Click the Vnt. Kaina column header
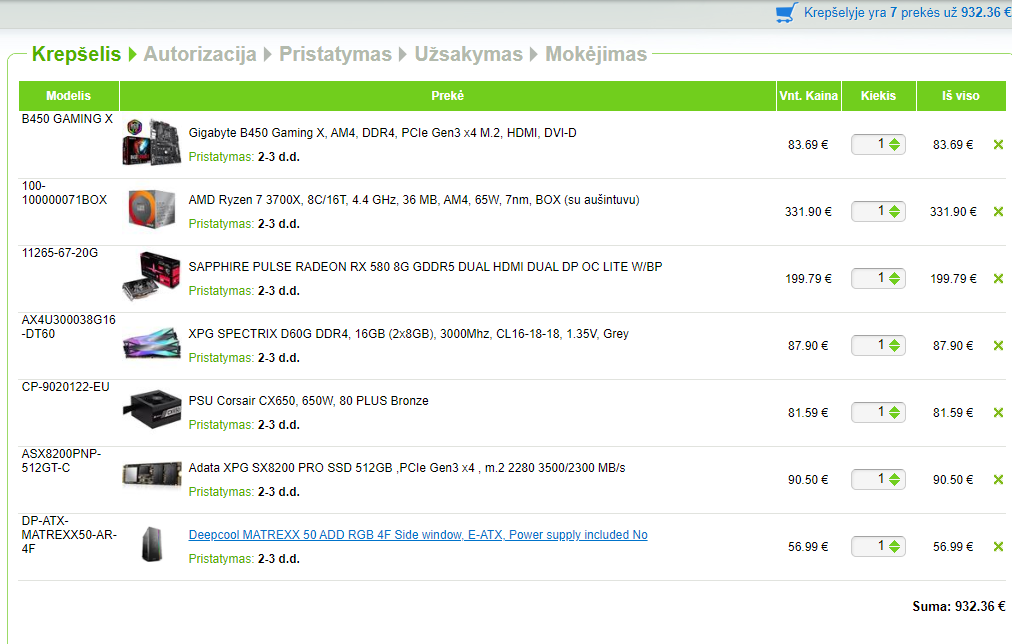The image size is (1012, 644). point(809,96)
